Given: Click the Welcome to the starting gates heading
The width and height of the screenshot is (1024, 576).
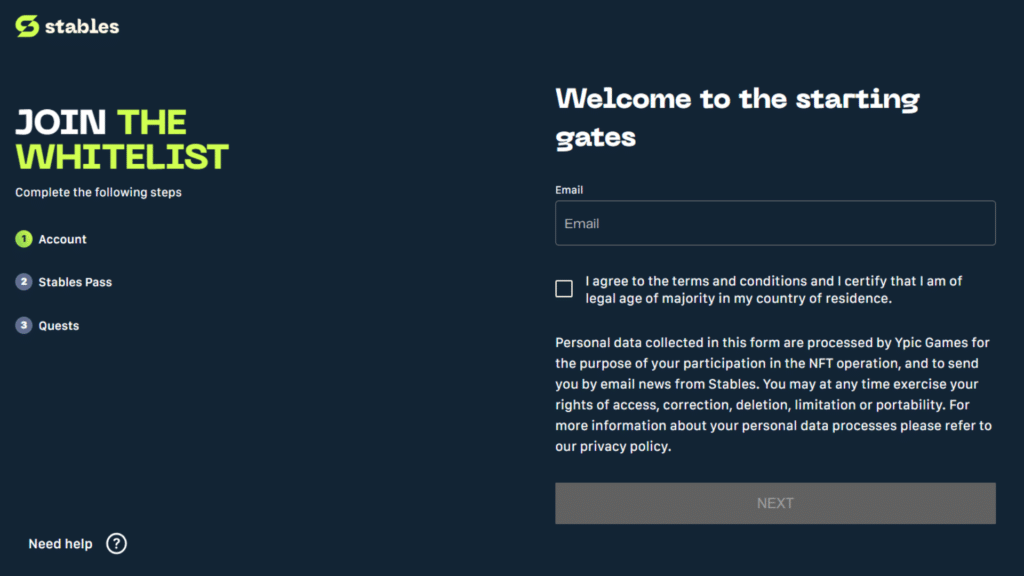Looking at the screenshot, I should point(737,118).
